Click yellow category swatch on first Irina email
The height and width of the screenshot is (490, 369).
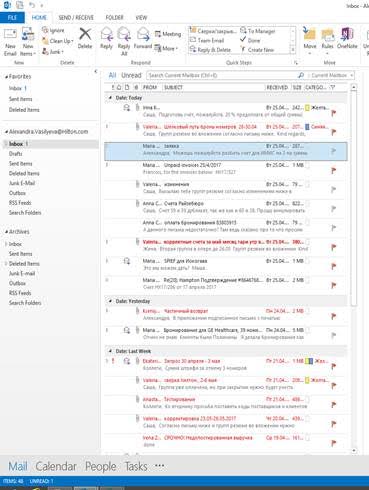pyautogui.click(x=307, y=108)
